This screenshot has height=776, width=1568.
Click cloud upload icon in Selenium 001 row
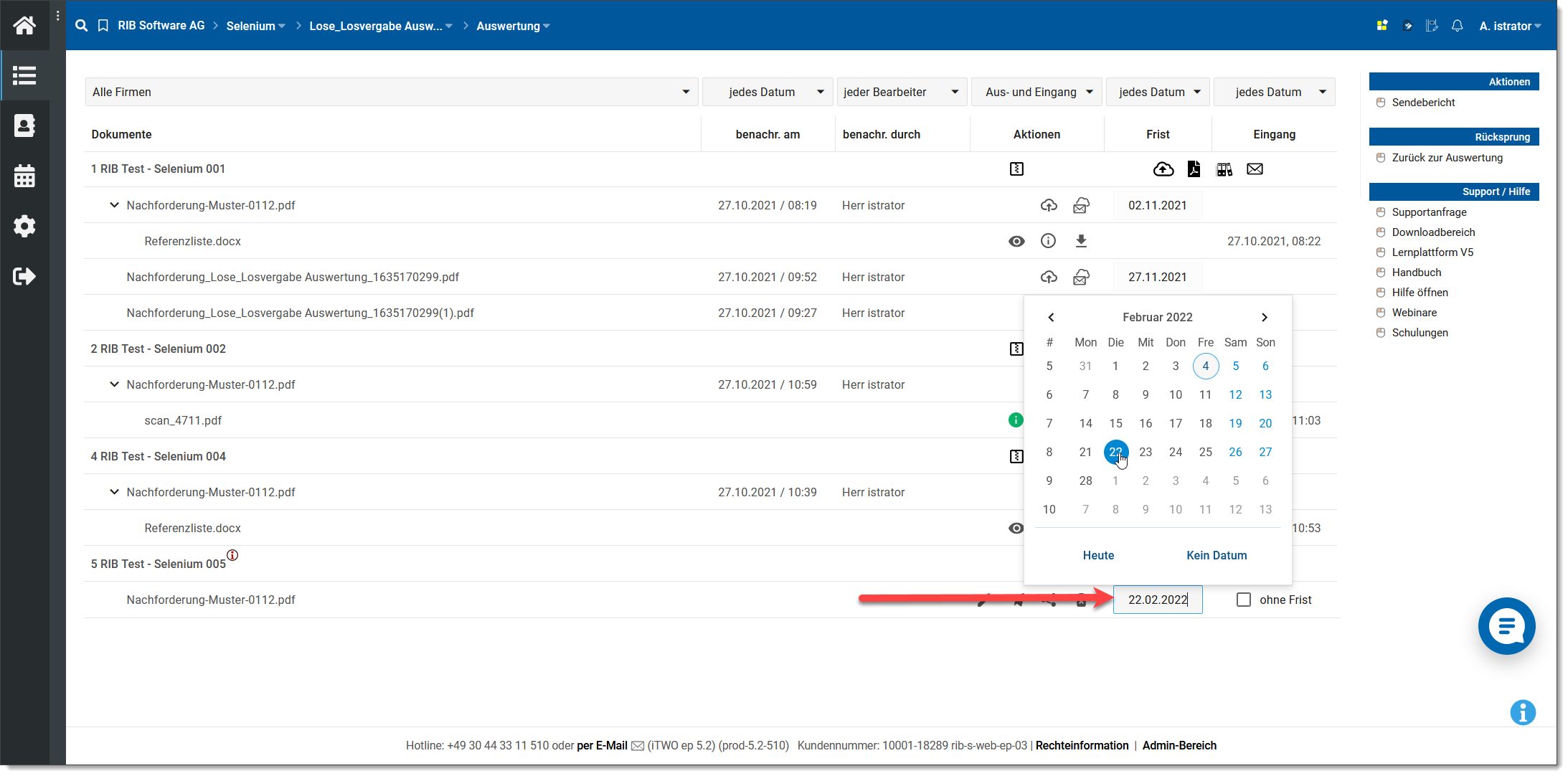click(1163, 169)
